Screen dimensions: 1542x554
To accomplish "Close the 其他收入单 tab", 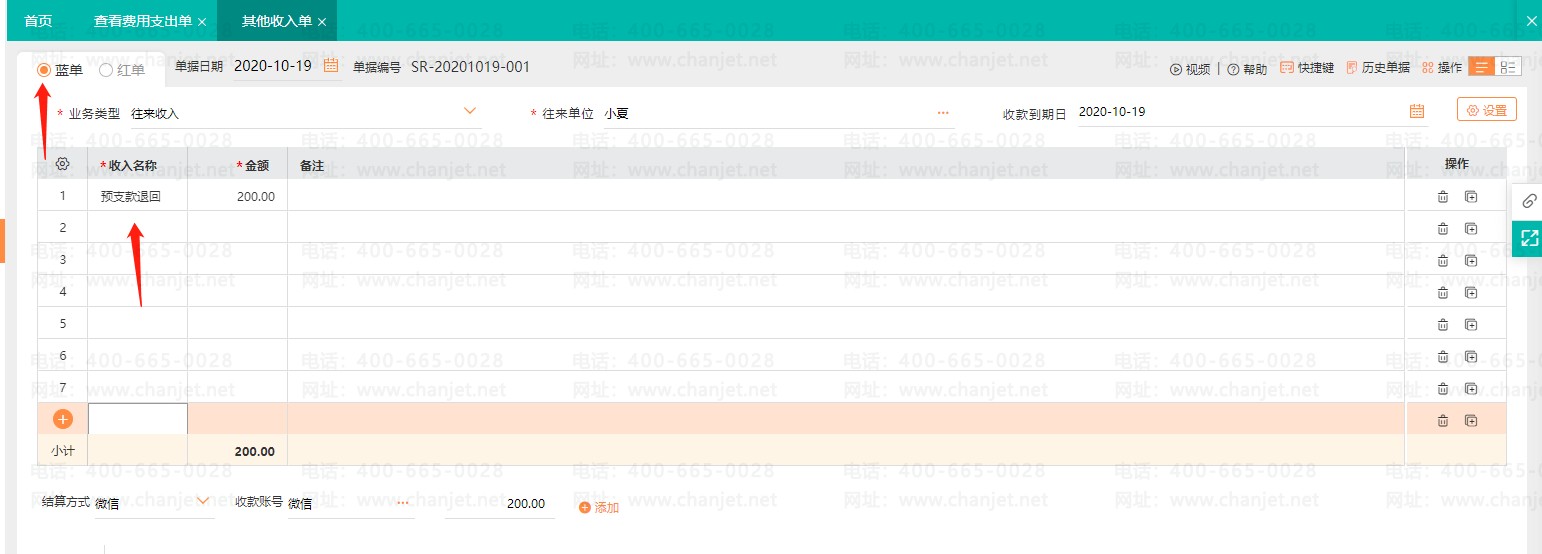I will 322,22.
